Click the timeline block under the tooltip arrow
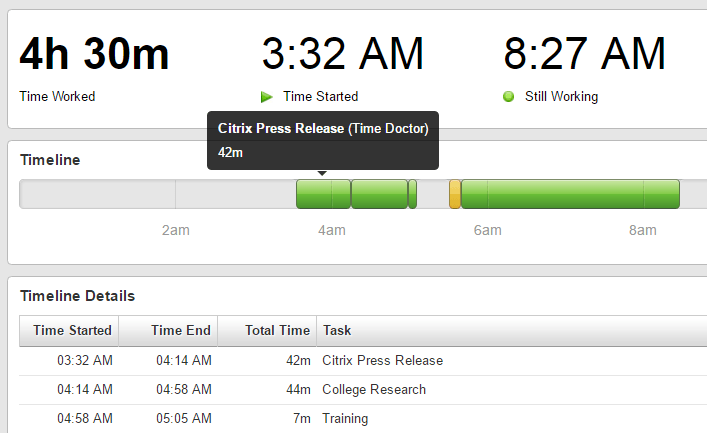This screenshot has width=707, height=433. (322, 194)
